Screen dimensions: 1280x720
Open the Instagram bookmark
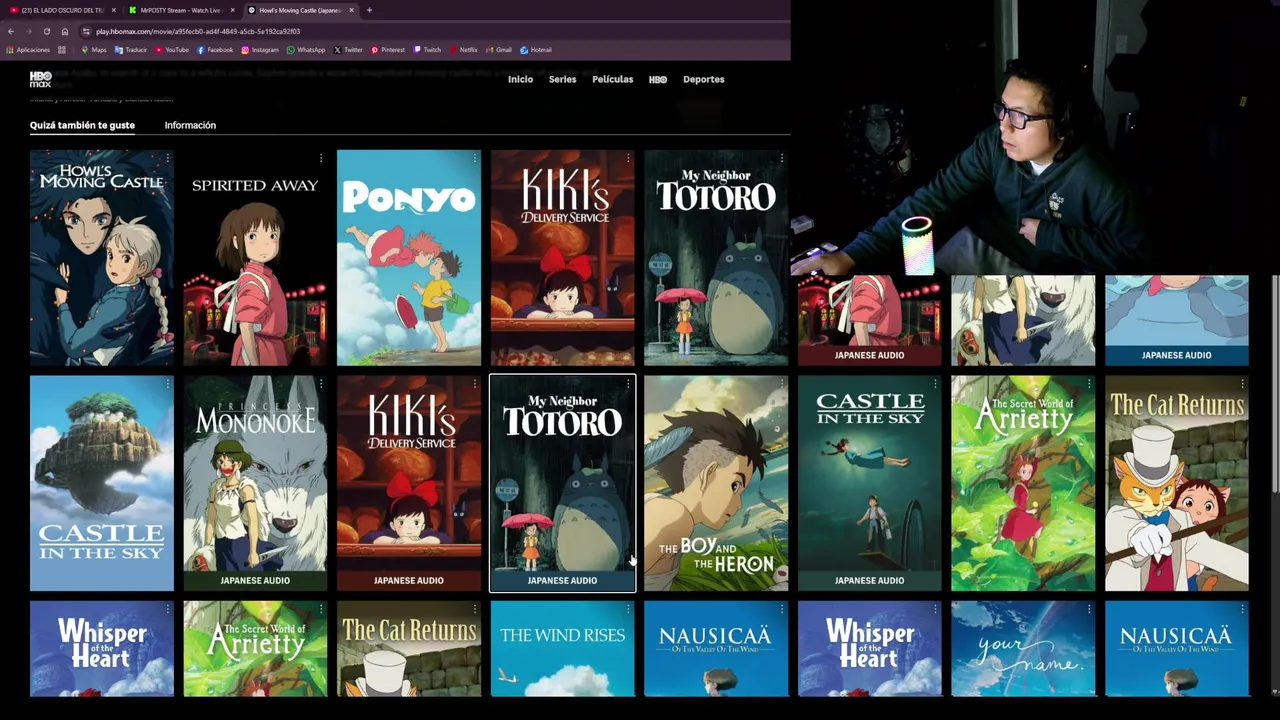point(260,50)
